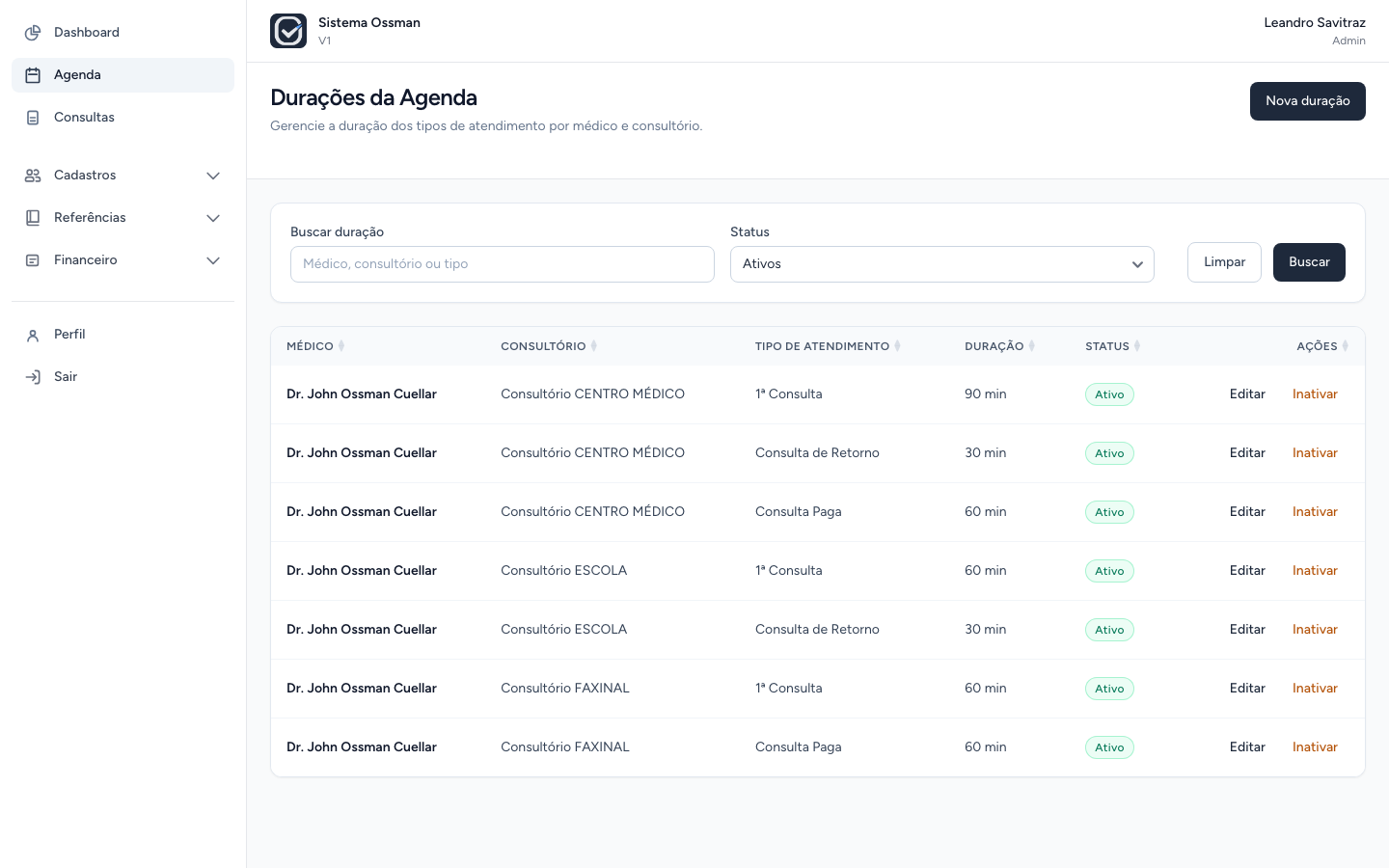Edit ESCOLA Consulta de Retorno row

pyautogui.click(x=1247, y=630)
